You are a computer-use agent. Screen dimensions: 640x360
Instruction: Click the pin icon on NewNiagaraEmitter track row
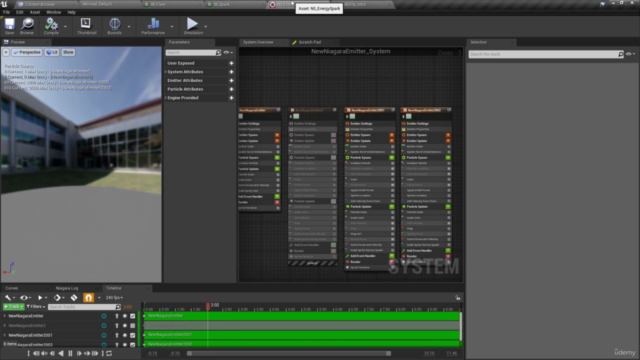[117, 316]
